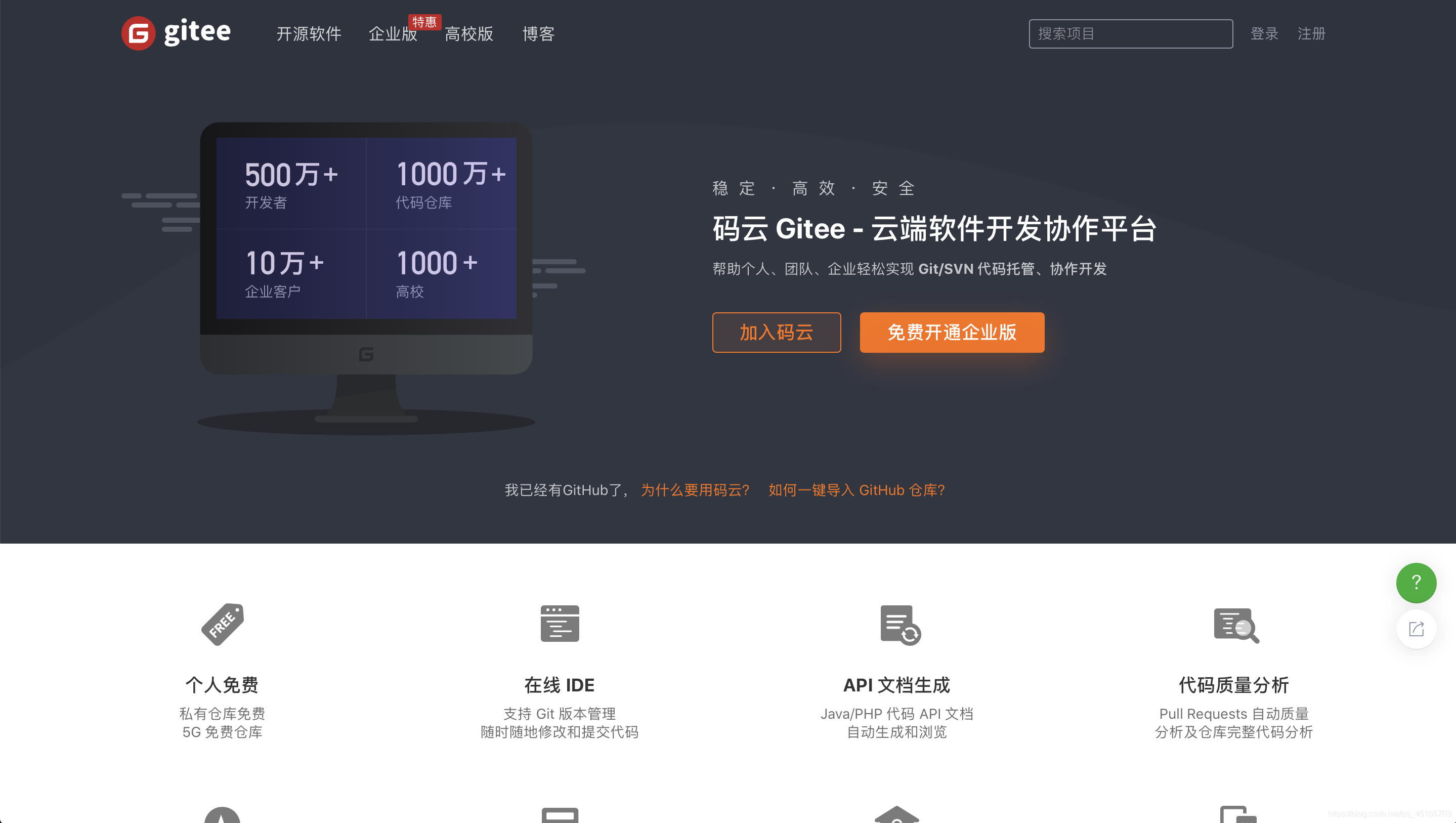
Task: Click the API 文档生成 heading
Action: pos(896,685)
